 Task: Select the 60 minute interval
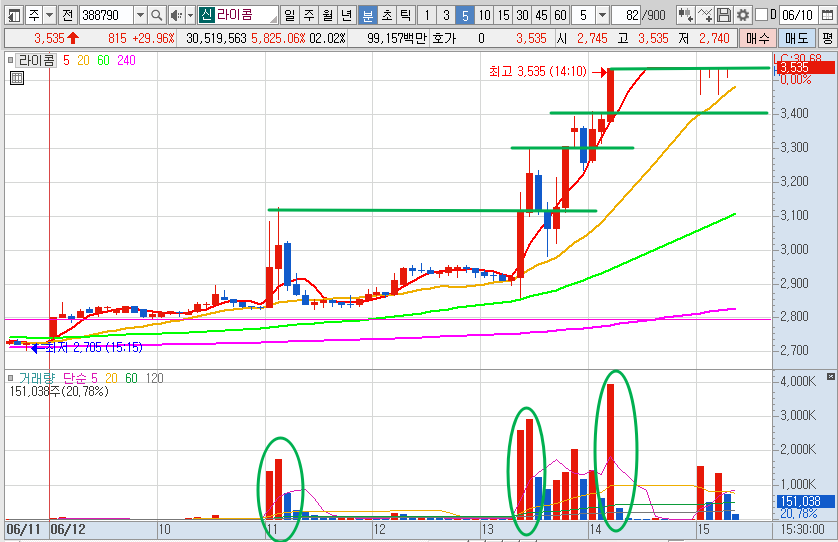[x=561, y=15]
